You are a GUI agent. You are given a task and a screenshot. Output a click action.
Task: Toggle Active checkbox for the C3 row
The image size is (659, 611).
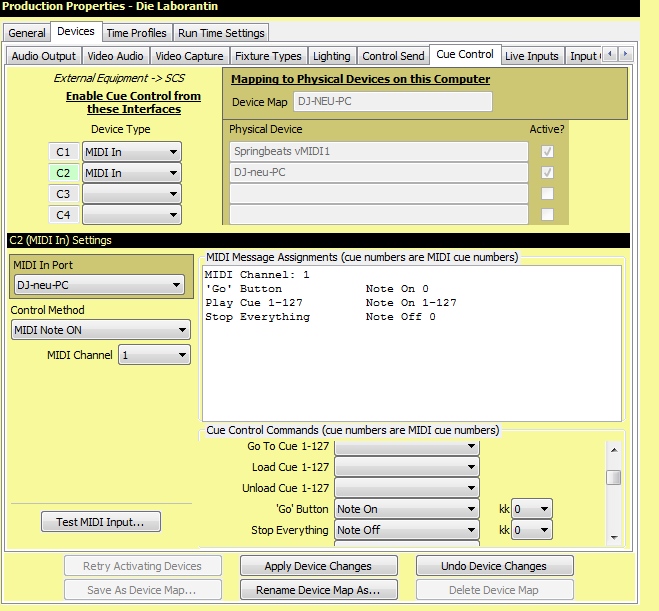point(547,194)
